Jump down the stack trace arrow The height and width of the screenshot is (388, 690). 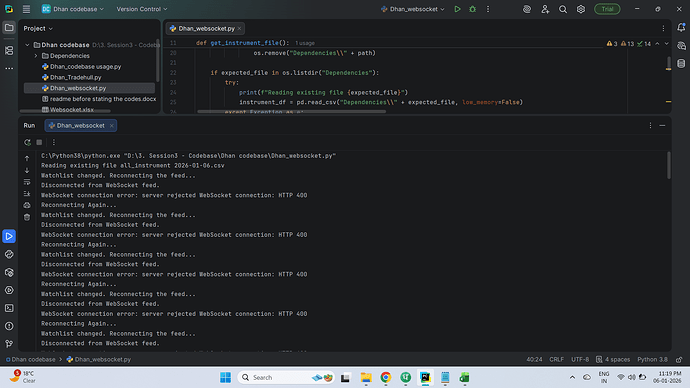pos(27,170)
